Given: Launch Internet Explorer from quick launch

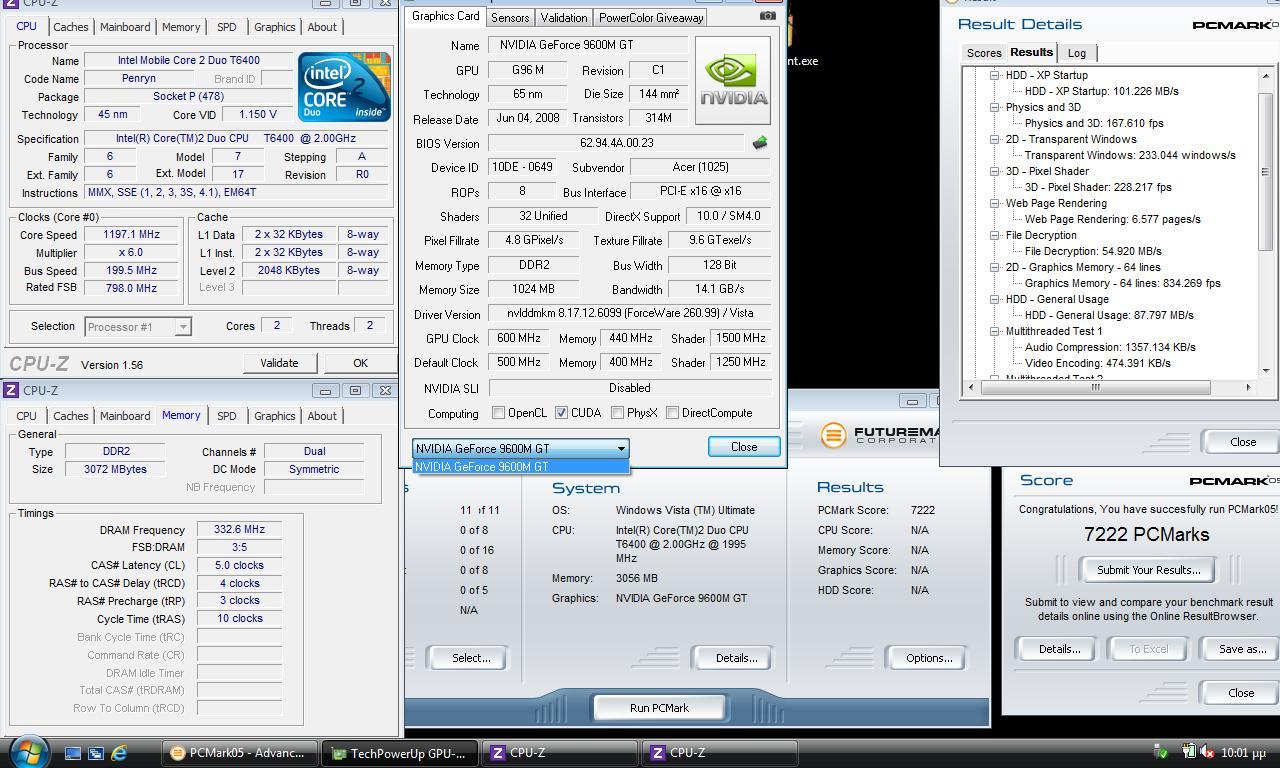Looking at the screenshot, I should 119,753.
